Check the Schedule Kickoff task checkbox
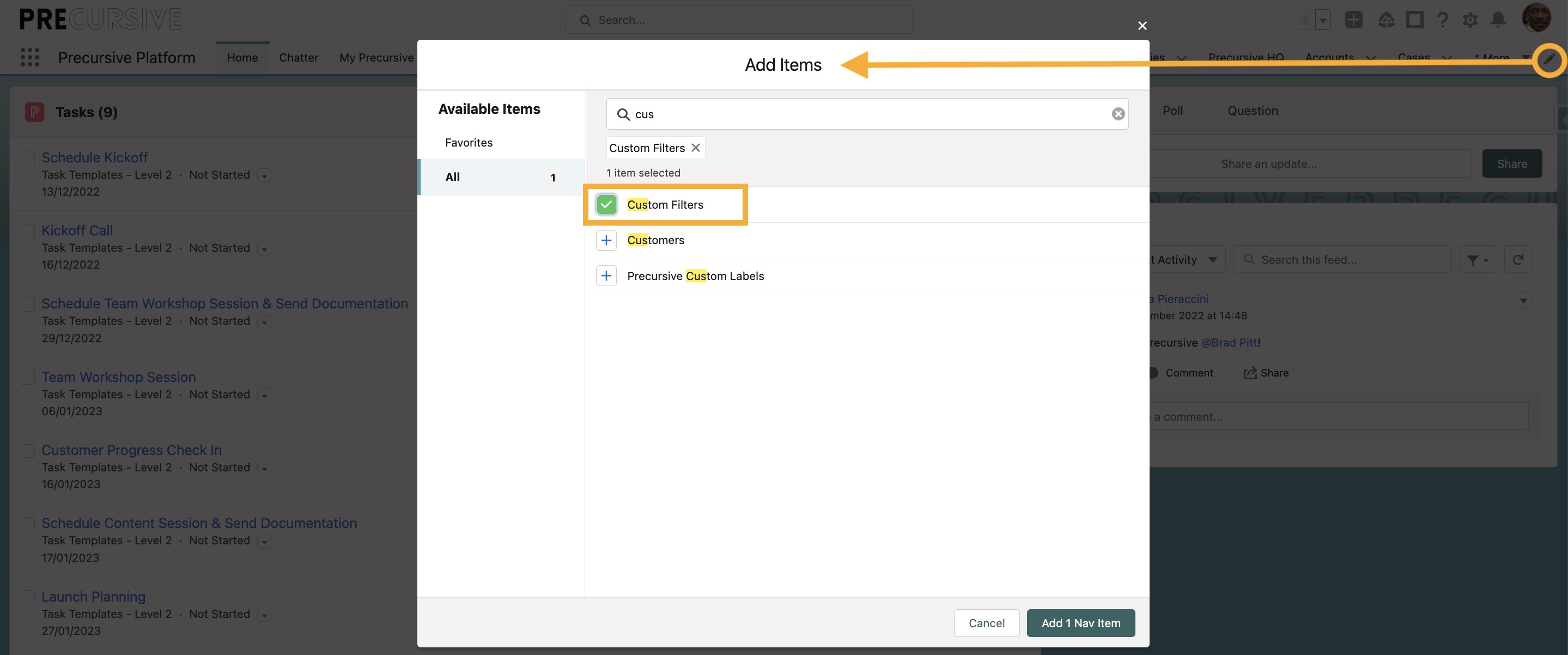 [x=28, y=157]
